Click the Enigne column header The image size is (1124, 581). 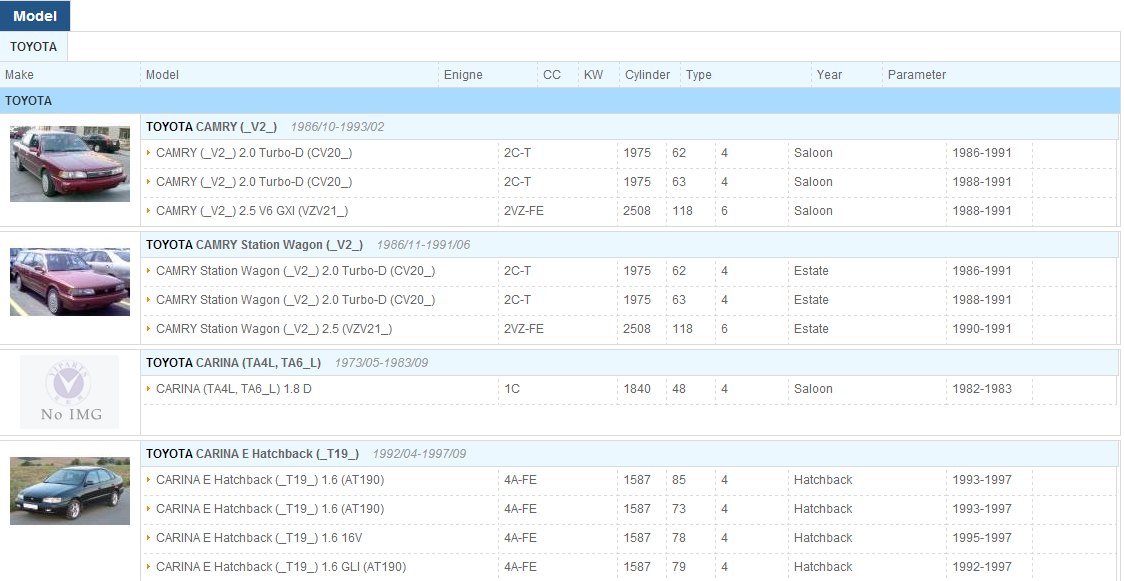click(463, 75)
